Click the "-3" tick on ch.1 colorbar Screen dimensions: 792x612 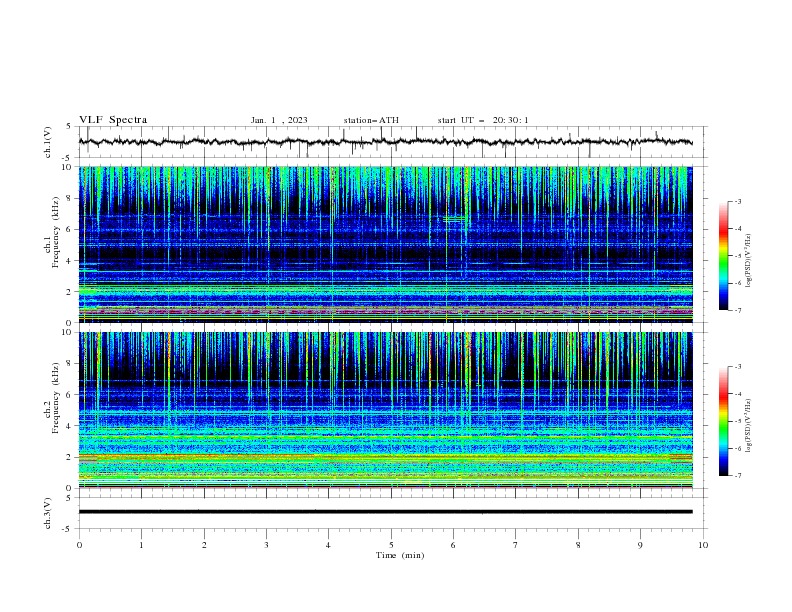pos(737,201)
